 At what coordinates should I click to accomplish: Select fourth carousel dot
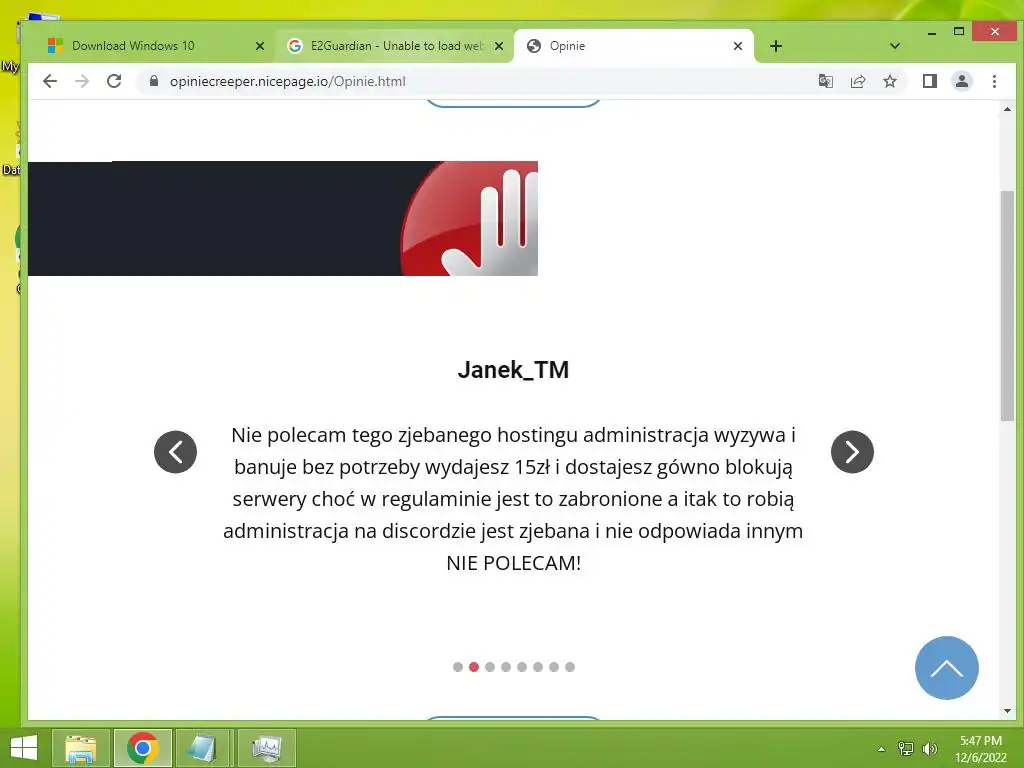coord(506,667)
